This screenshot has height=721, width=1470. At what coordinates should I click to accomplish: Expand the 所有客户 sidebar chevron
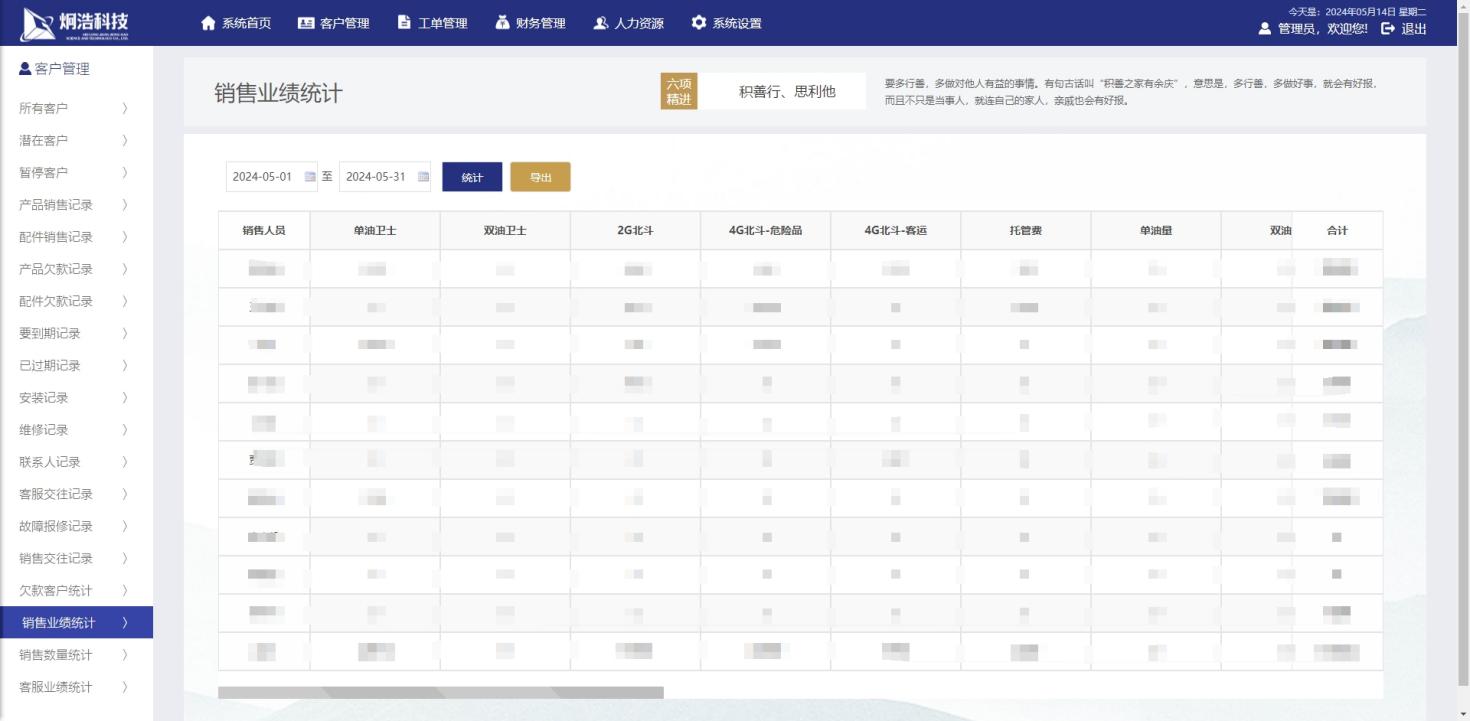[x=125, y=108]
